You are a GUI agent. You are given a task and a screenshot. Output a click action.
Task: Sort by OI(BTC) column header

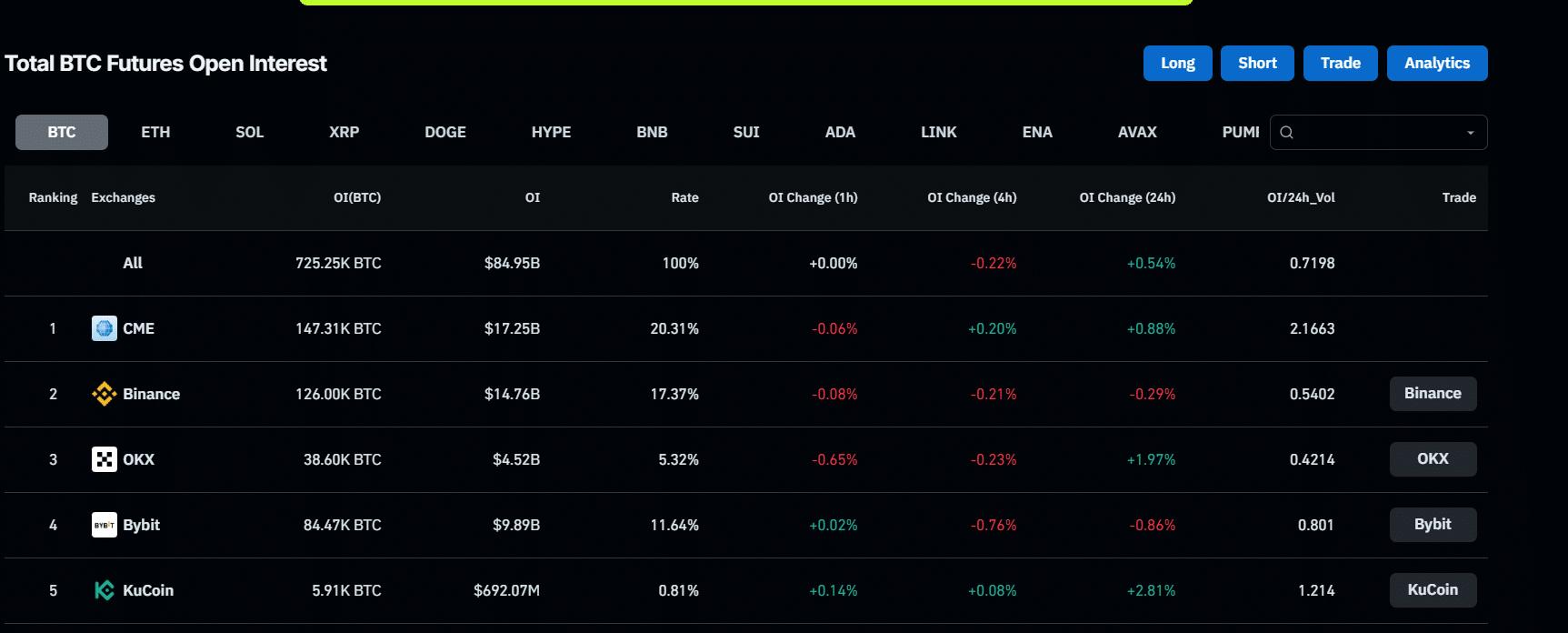click(x=357, y=197)
